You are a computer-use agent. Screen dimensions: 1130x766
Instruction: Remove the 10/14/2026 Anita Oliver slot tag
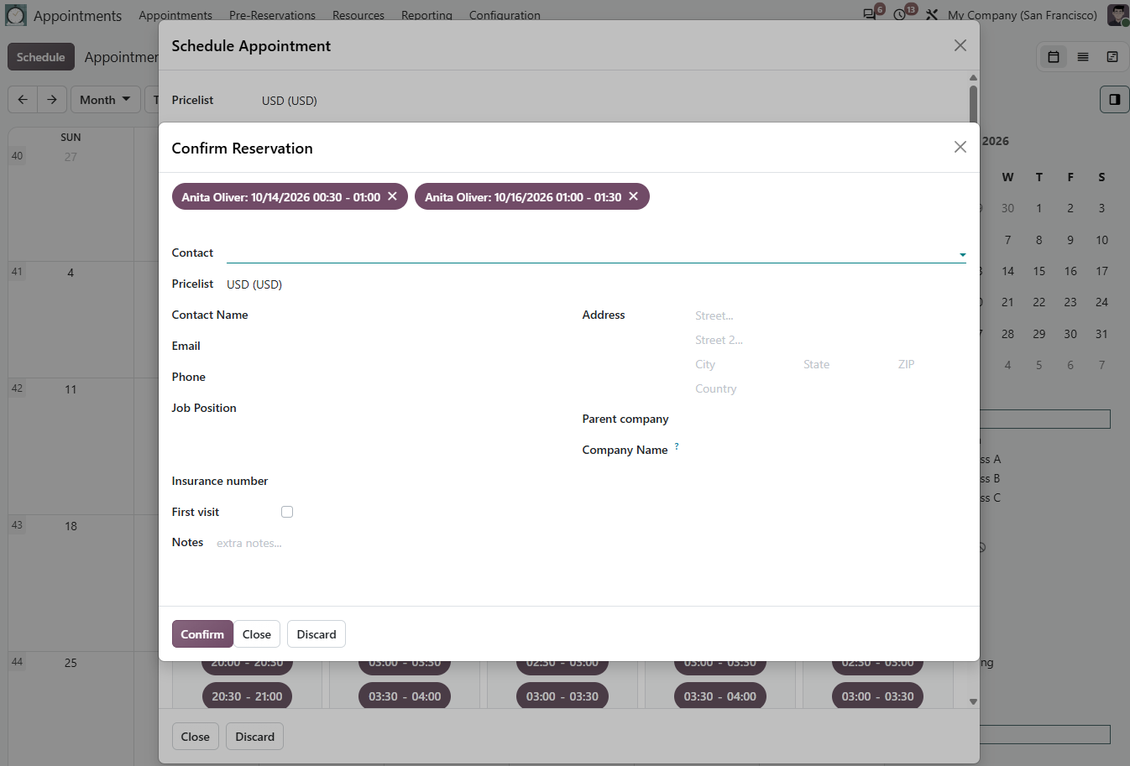tap(392, 196)
